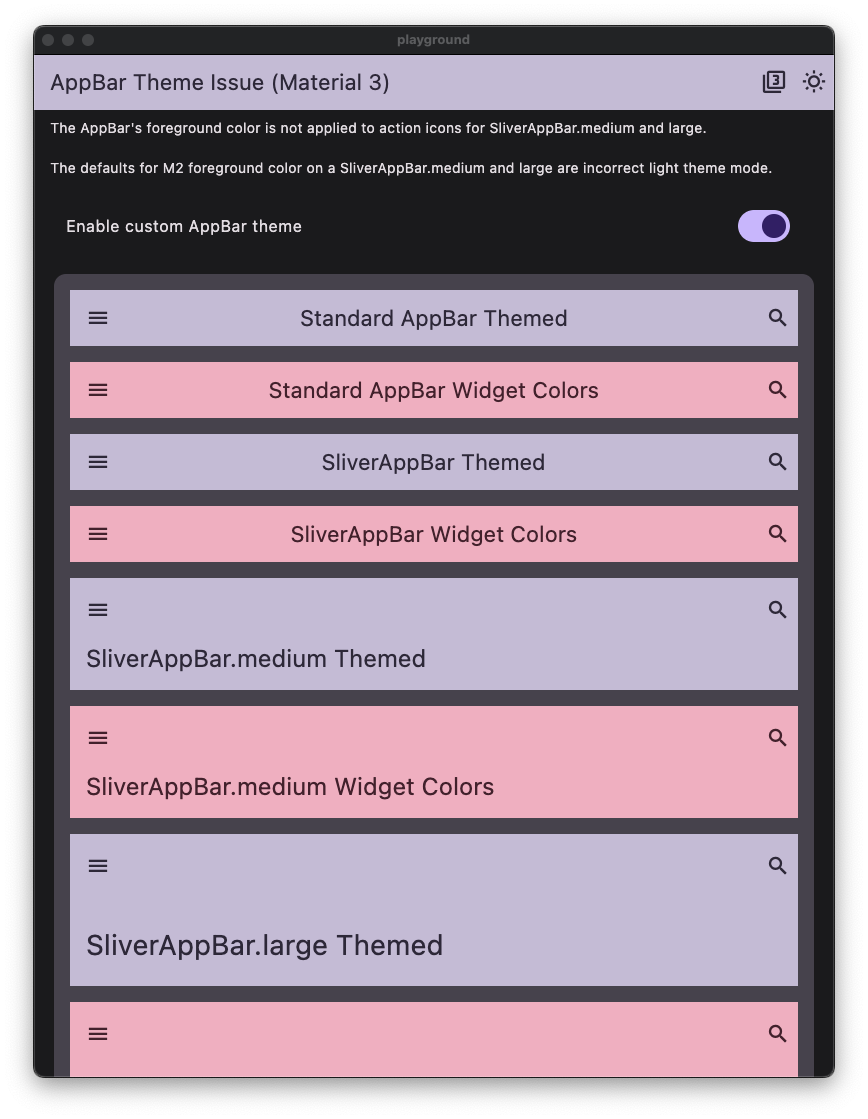Click search icon on bottom pink app bar

[777, 1033]
